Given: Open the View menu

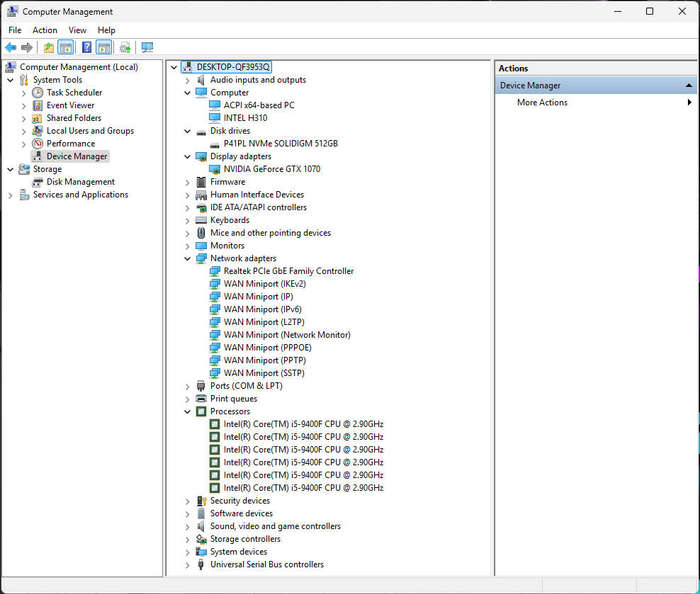Looking at the screenshot, I should tap(77, 30).
